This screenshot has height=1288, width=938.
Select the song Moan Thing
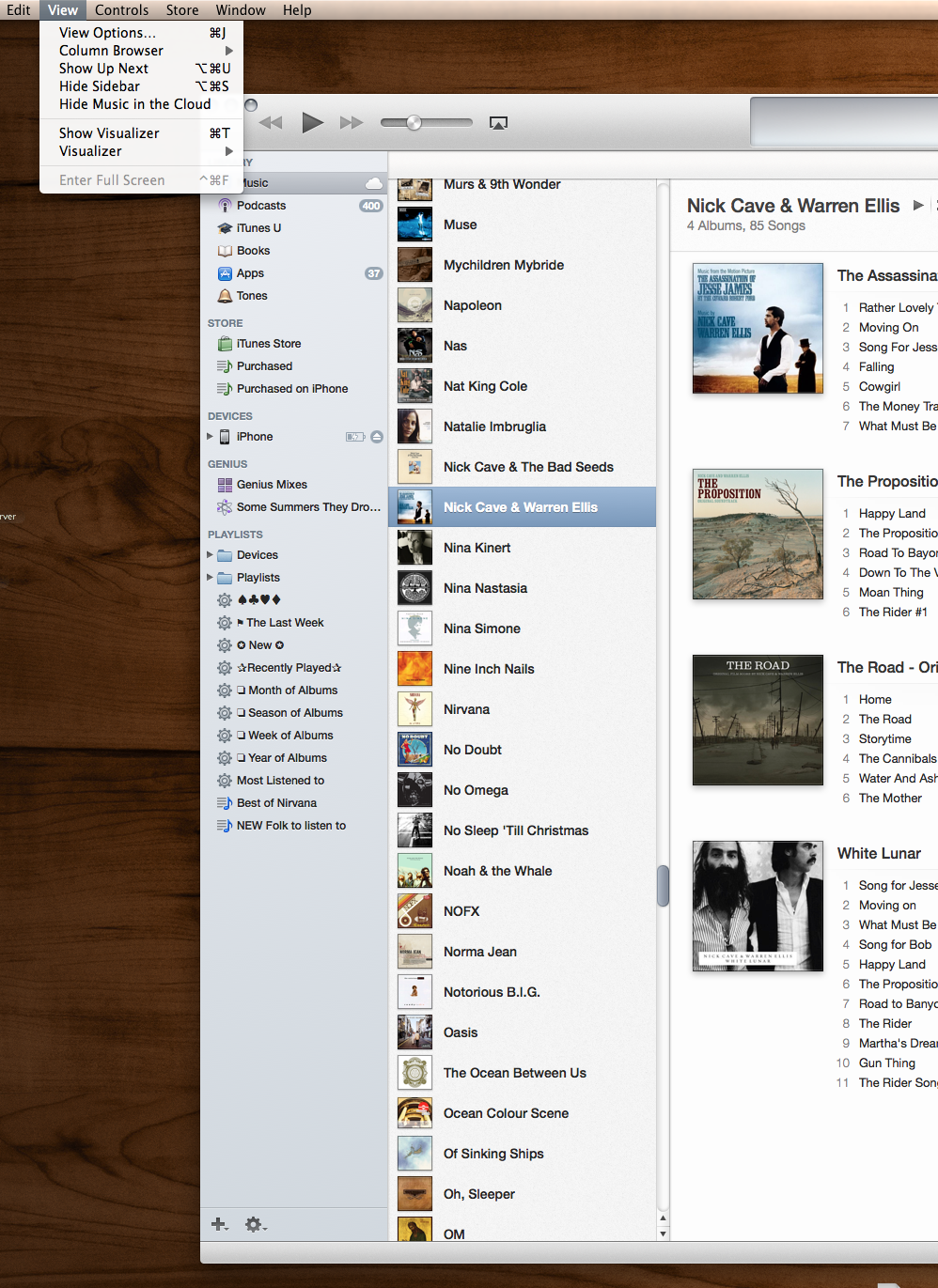pos(889,593)
